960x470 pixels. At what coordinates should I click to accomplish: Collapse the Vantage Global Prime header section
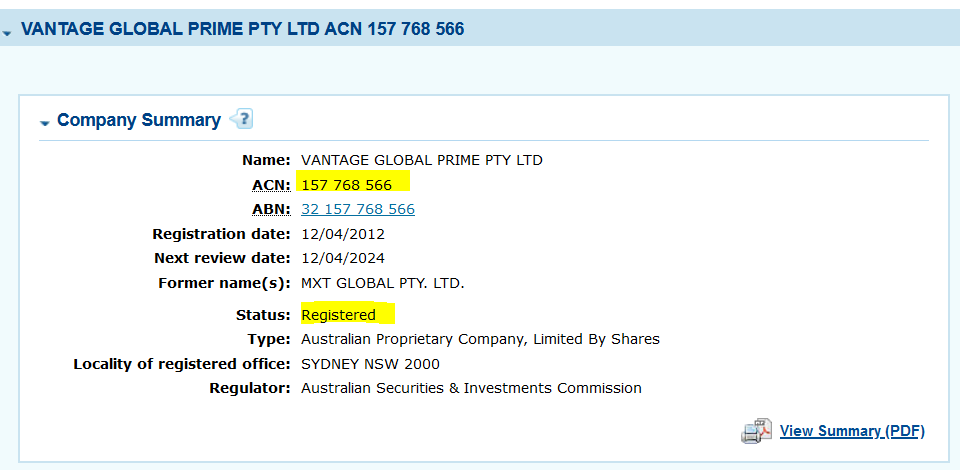(8, 32)
